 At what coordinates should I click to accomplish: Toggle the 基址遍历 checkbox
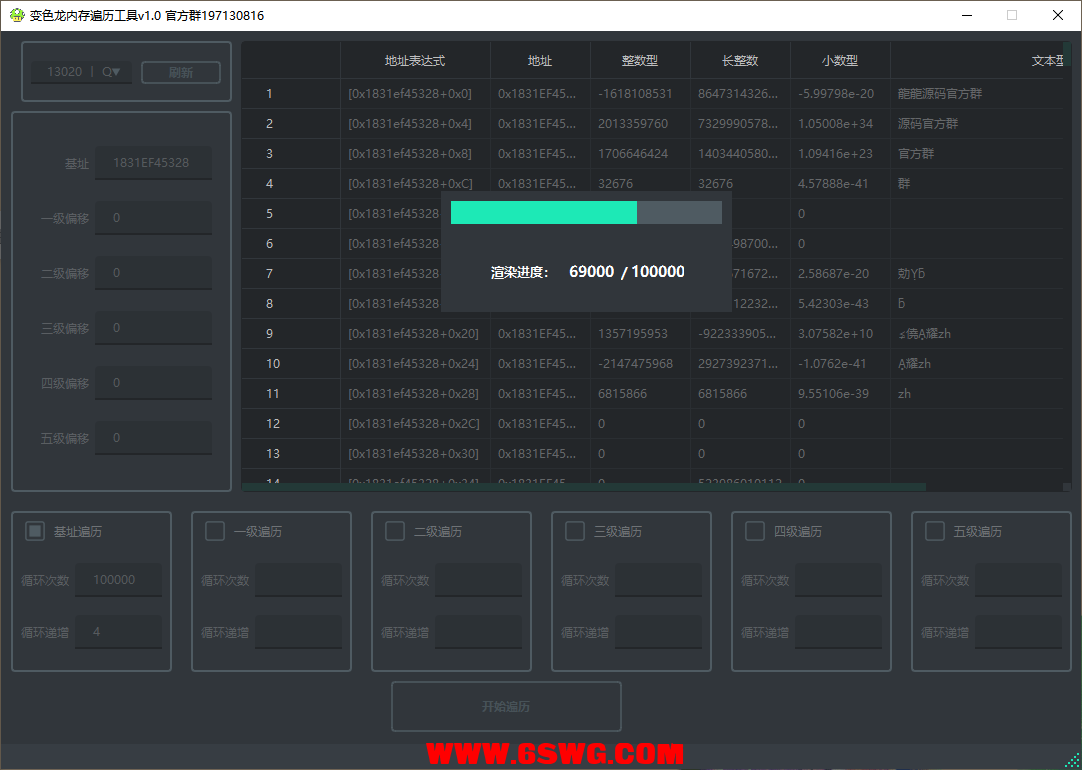pos(36,531)
